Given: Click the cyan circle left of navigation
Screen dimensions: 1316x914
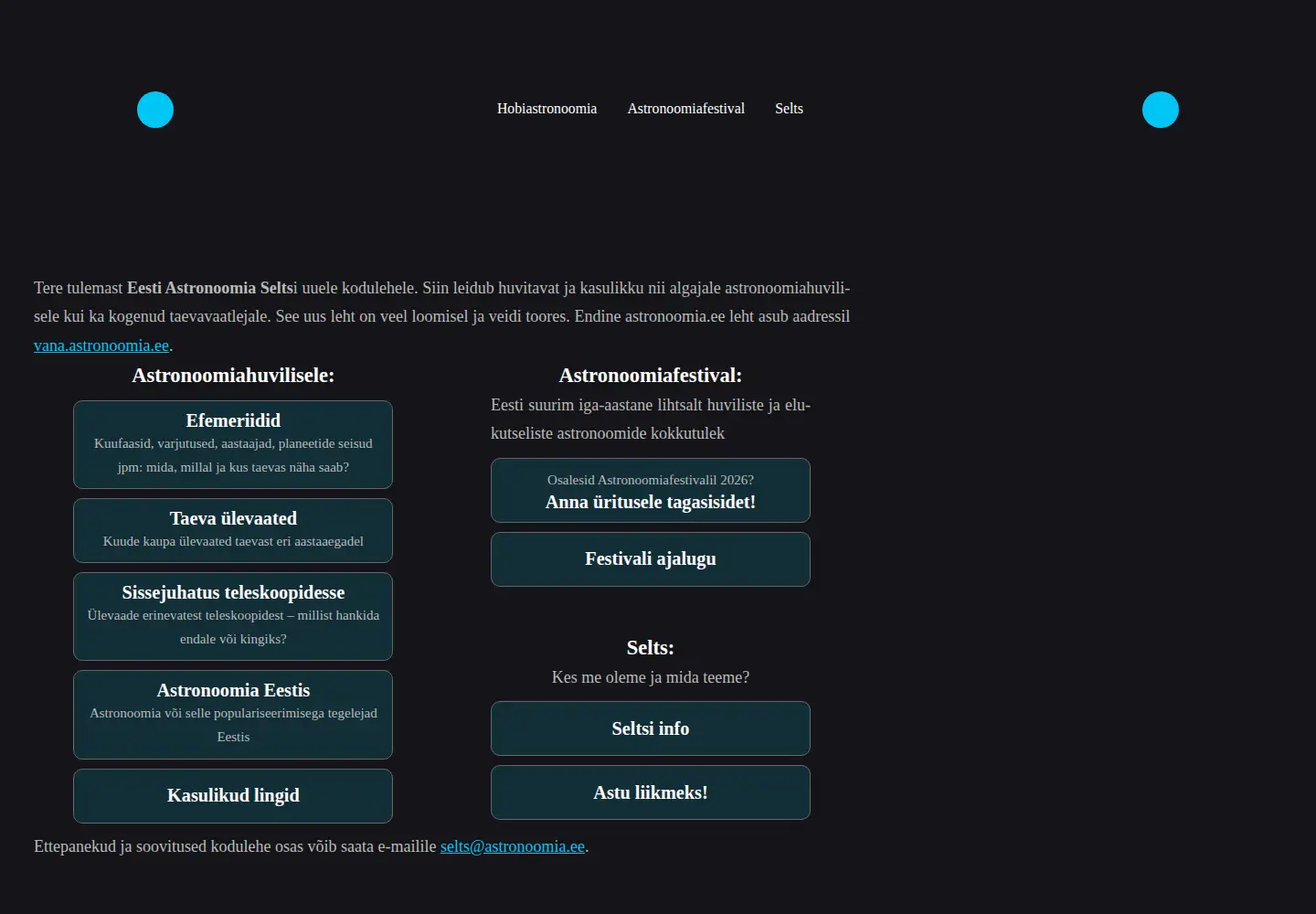Looking at the screenshot, I should pyautogui.click(x=155, y=110).
